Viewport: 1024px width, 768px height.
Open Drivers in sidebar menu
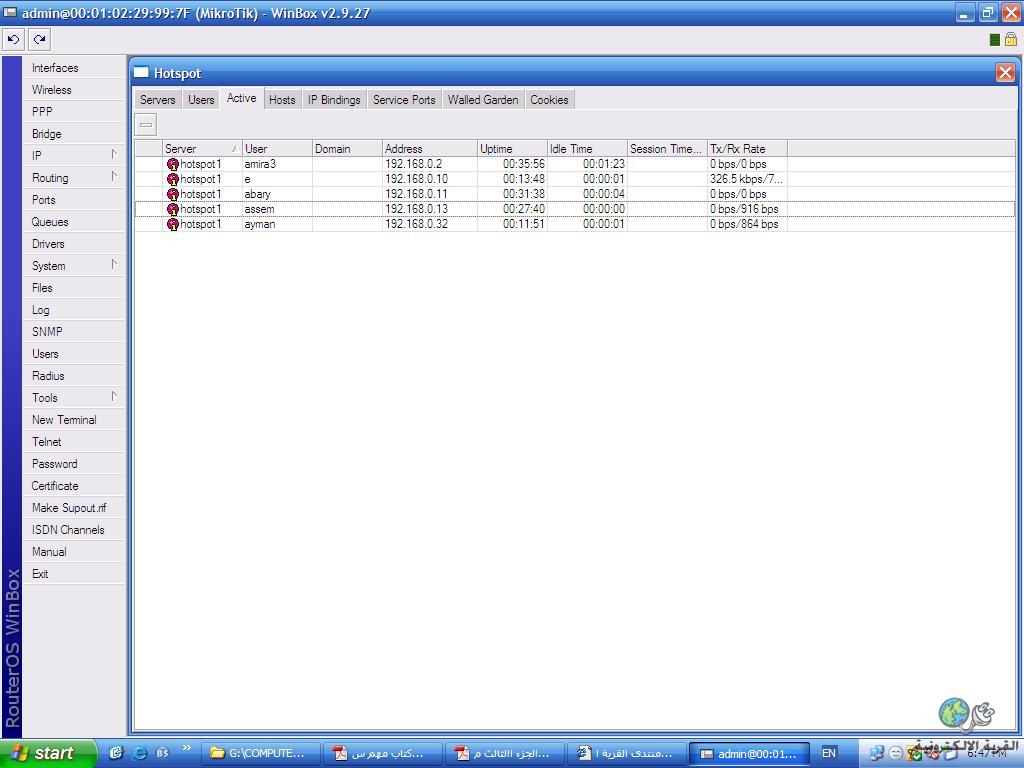point(74,244)
